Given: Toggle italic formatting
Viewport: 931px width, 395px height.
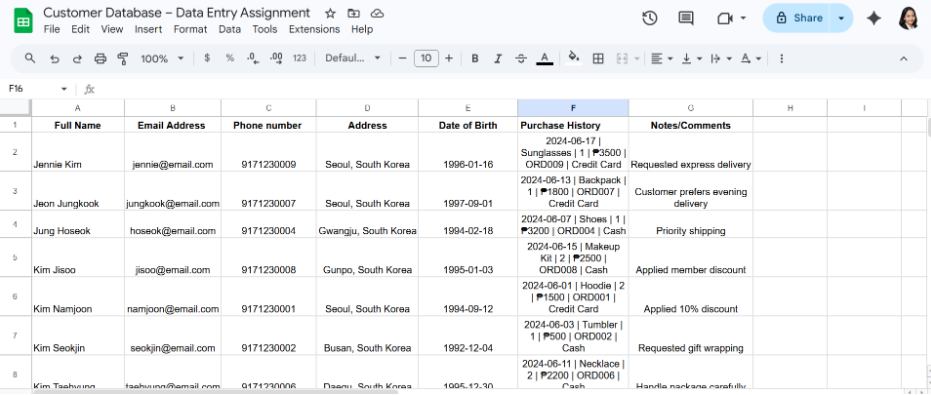Looking at the screenshot, I should pos(498,58).
